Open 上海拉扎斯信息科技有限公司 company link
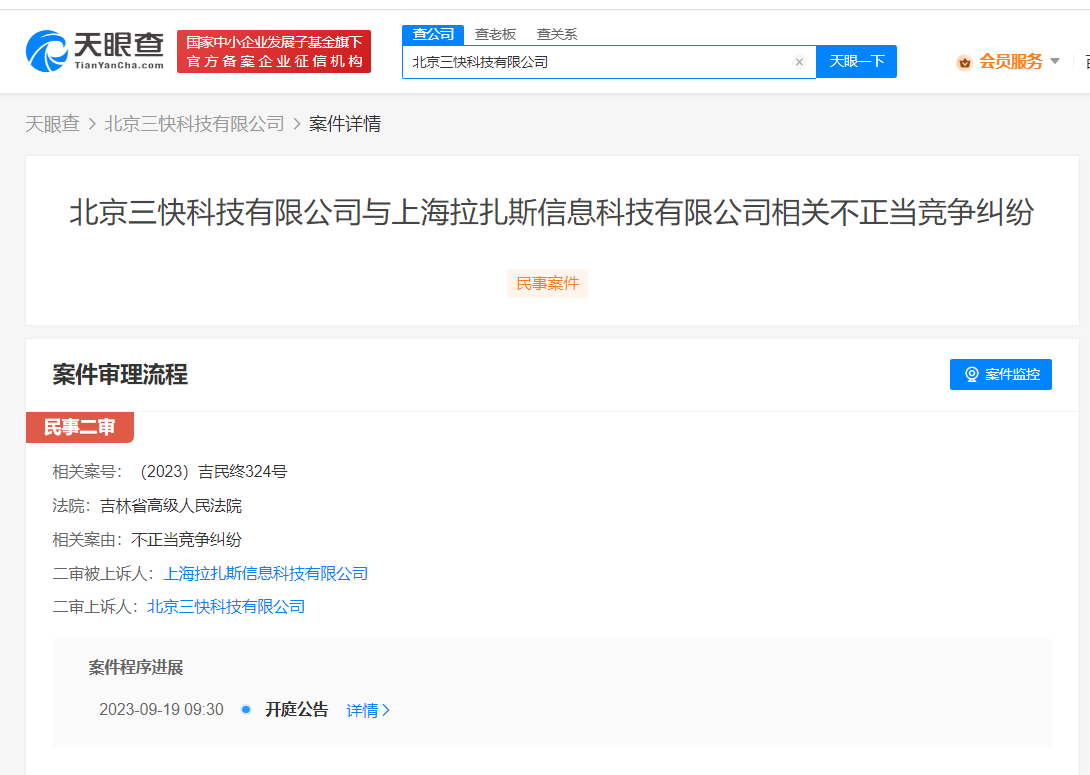 coord(266,573)
